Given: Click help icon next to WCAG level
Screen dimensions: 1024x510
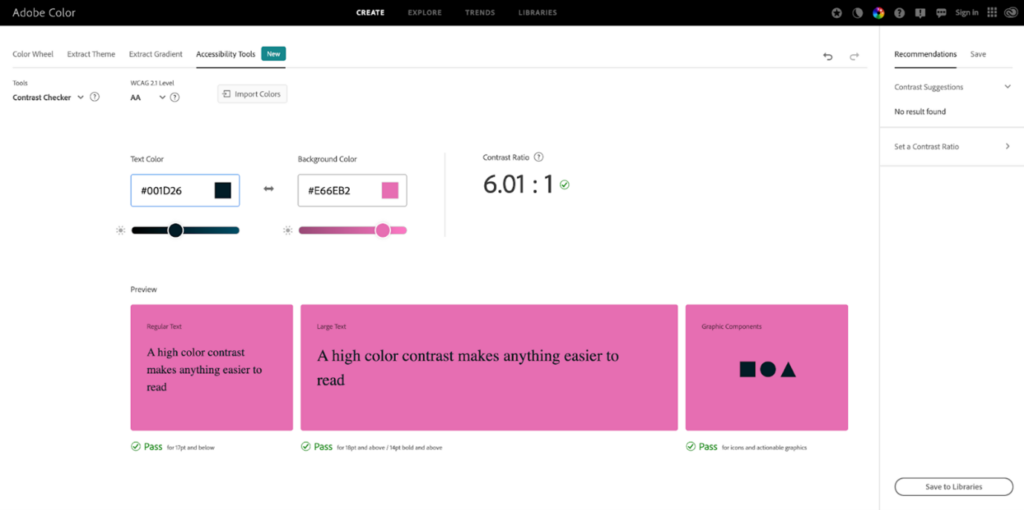Looking at the screenshot, I should (174, 97).
